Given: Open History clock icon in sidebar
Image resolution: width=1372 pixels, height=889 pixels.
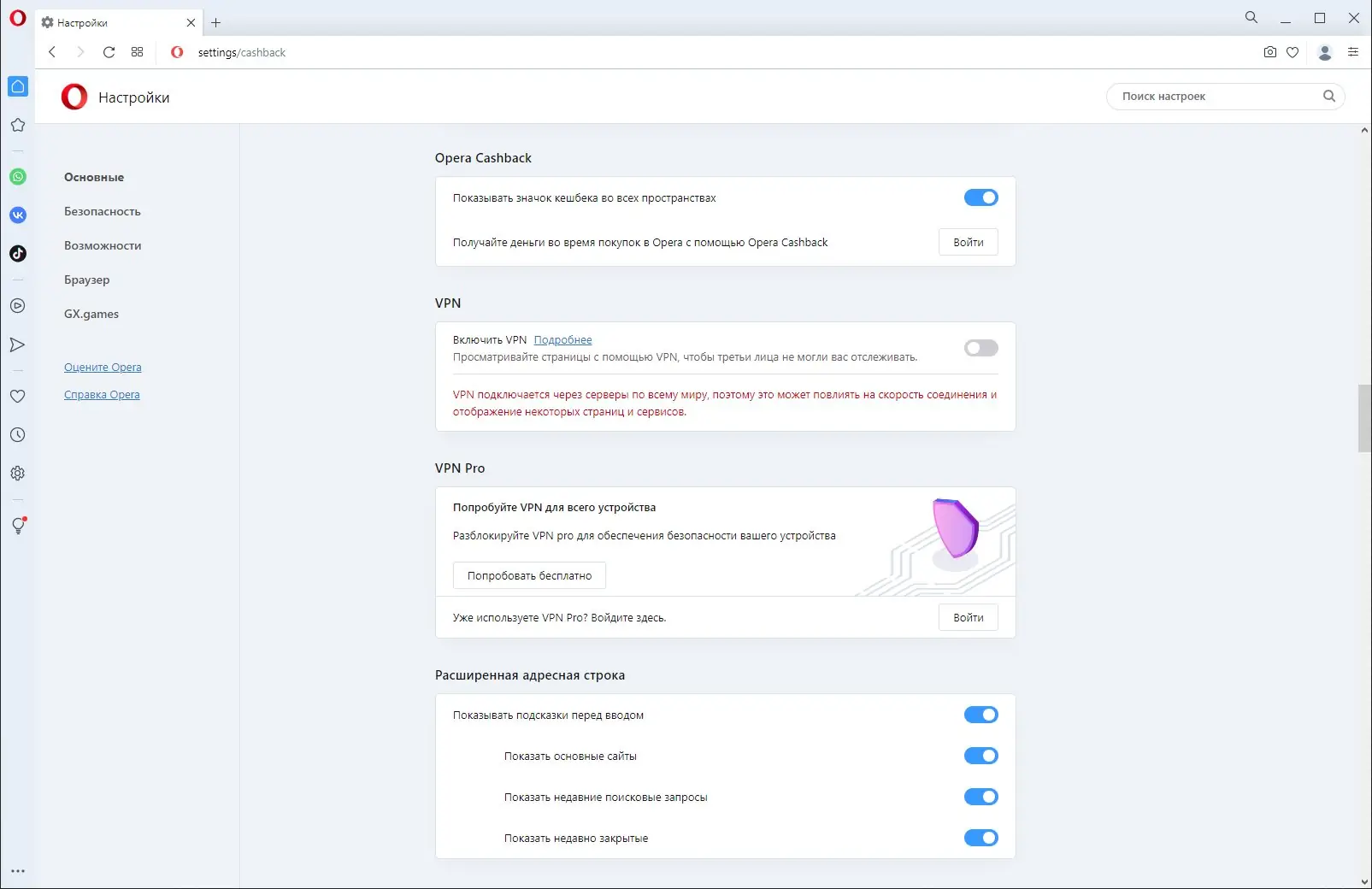Looking at the screenshot, I should tap(18, 435).
